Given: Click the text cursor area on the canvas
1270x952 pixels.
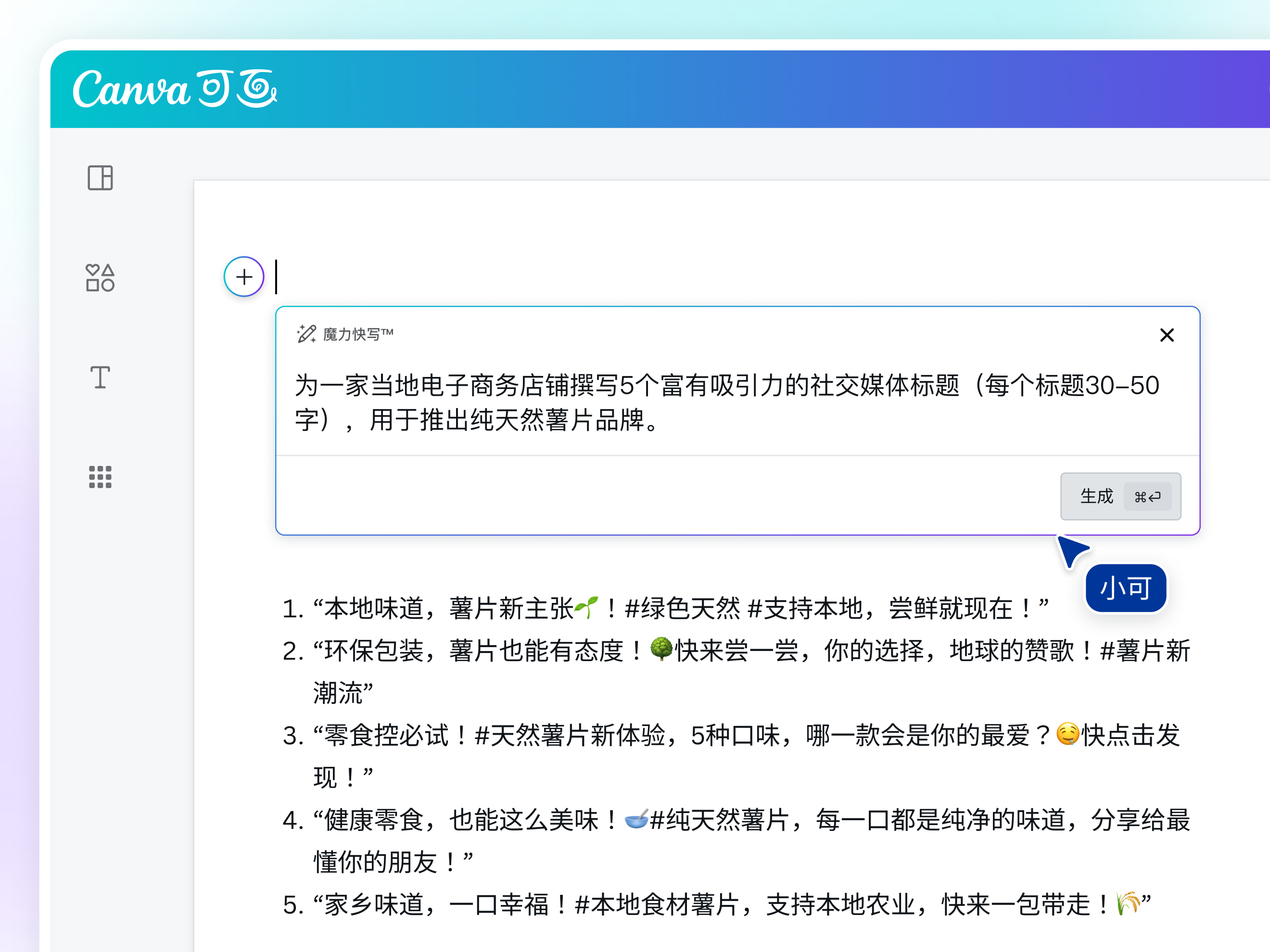Looking at the screenshot, I should point(277,276).
